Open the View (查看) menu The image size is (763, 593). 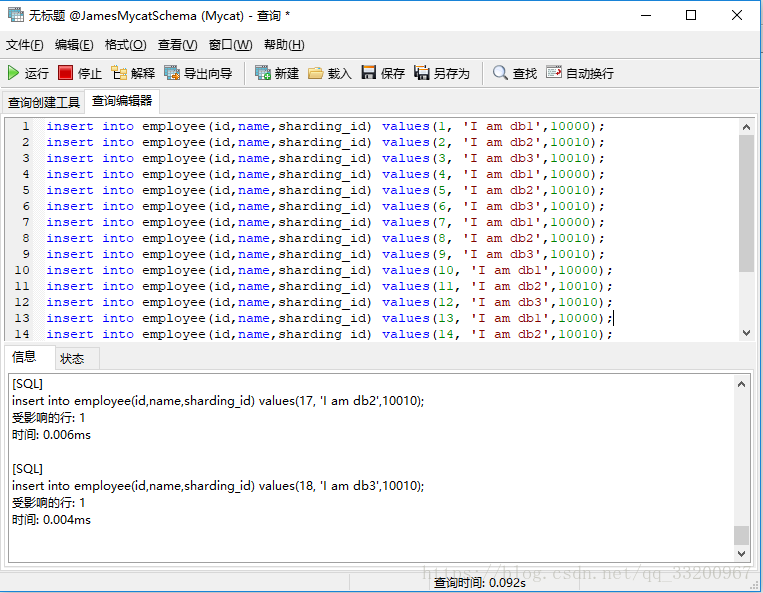click(177, 45)
